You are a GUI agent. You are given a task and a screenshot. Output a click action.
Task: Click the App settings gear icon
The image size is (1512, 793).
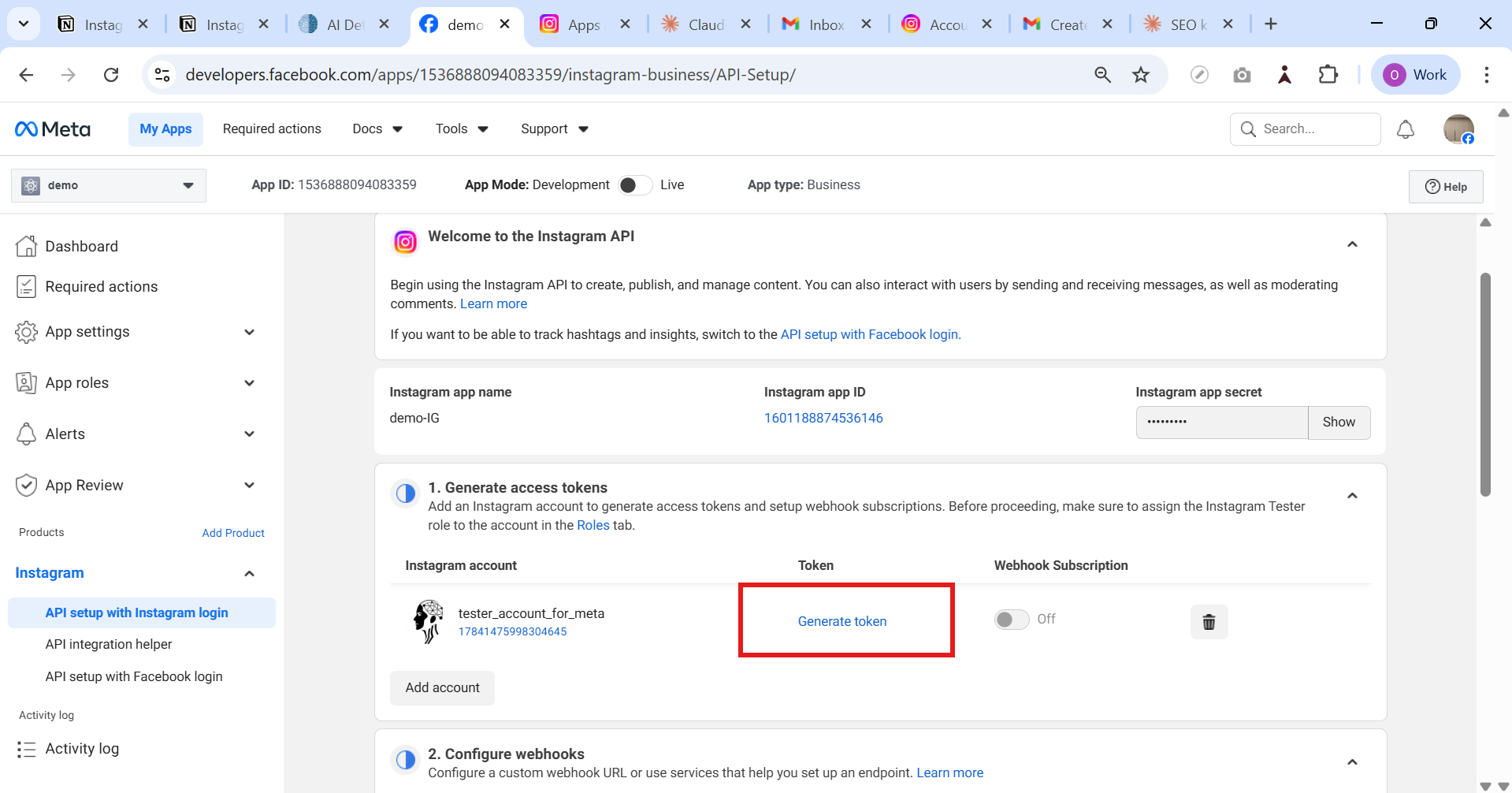coord(26,332)
